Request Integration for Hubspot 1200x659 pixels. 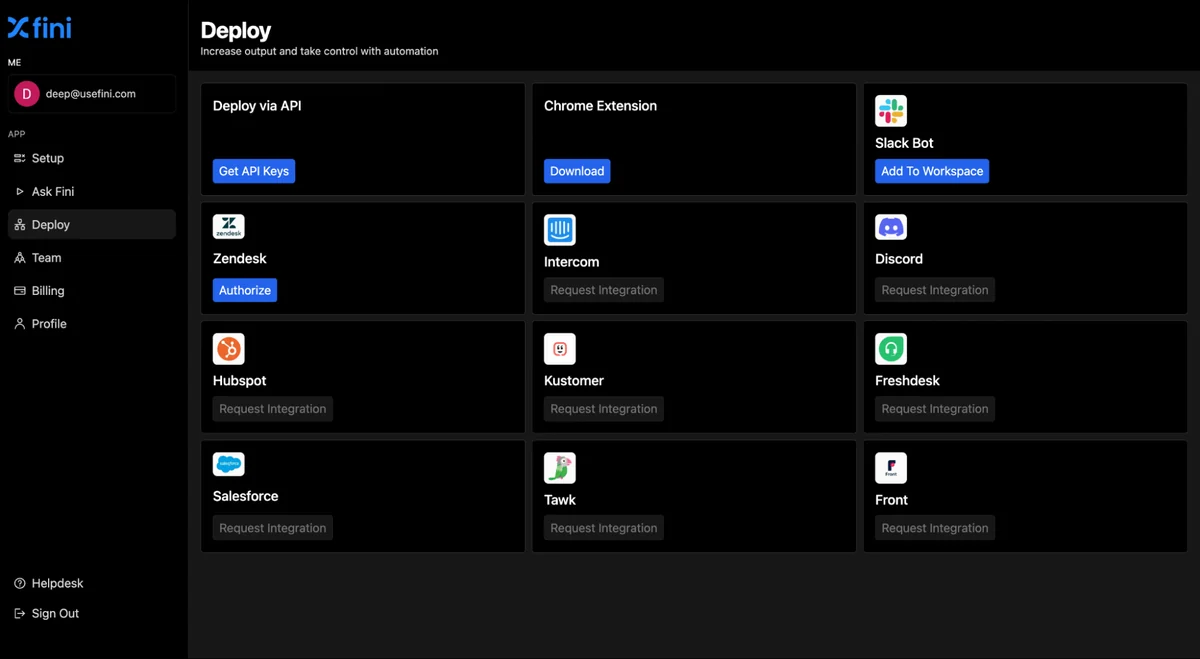(x=273, y=409)
